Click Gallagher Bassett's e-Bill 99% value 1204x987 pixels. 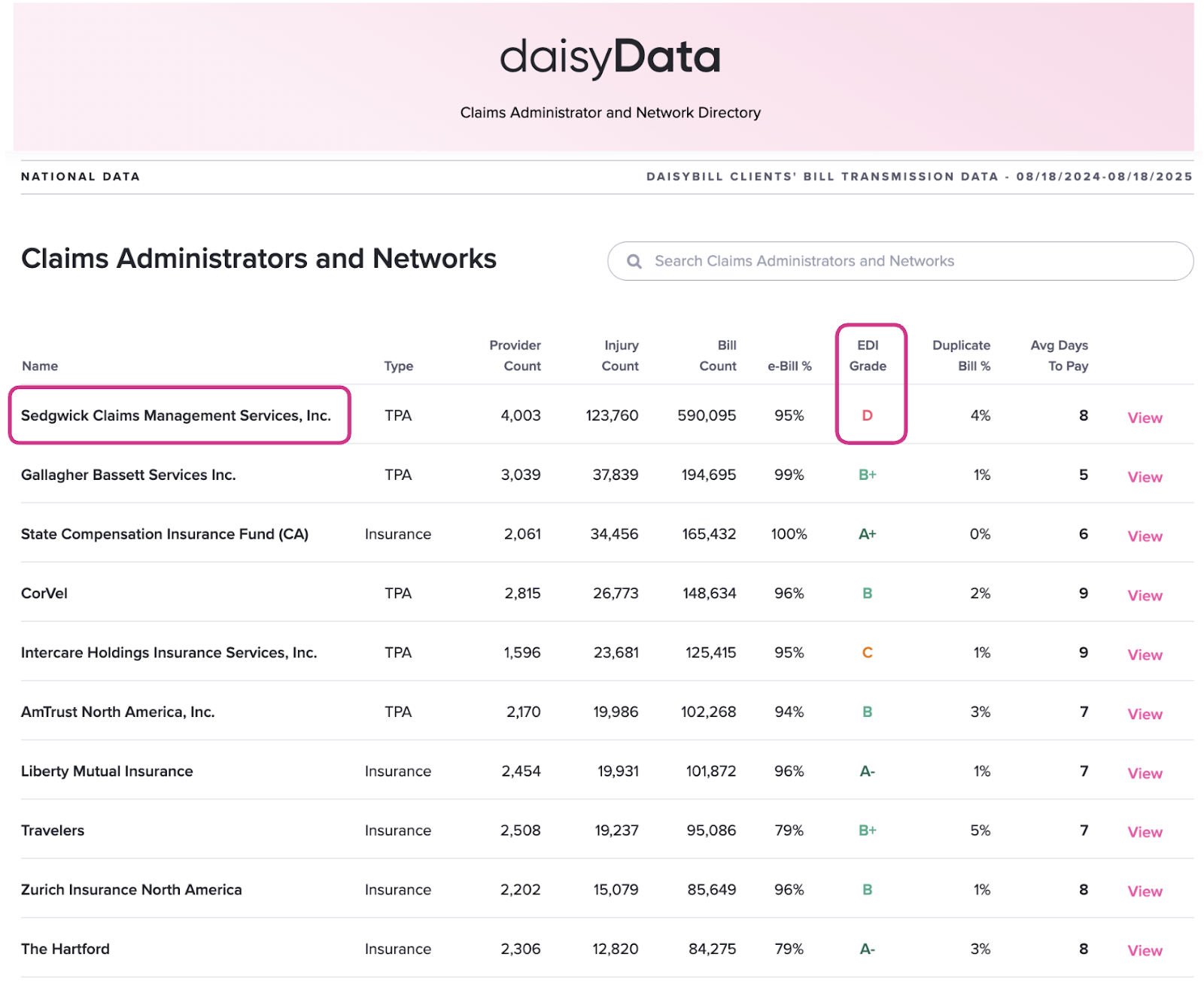pos(789,475)
